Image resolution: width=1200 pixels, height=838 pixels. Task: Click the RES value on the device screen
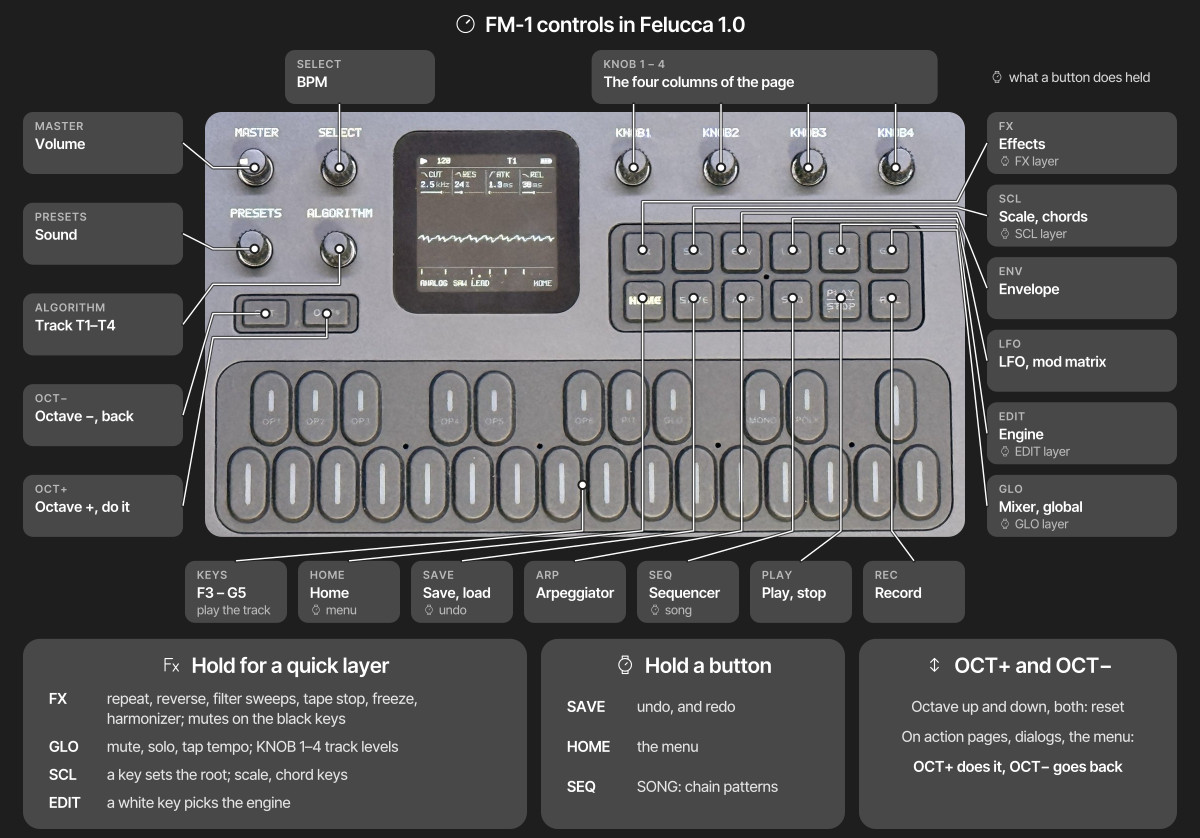pos(462,184)
